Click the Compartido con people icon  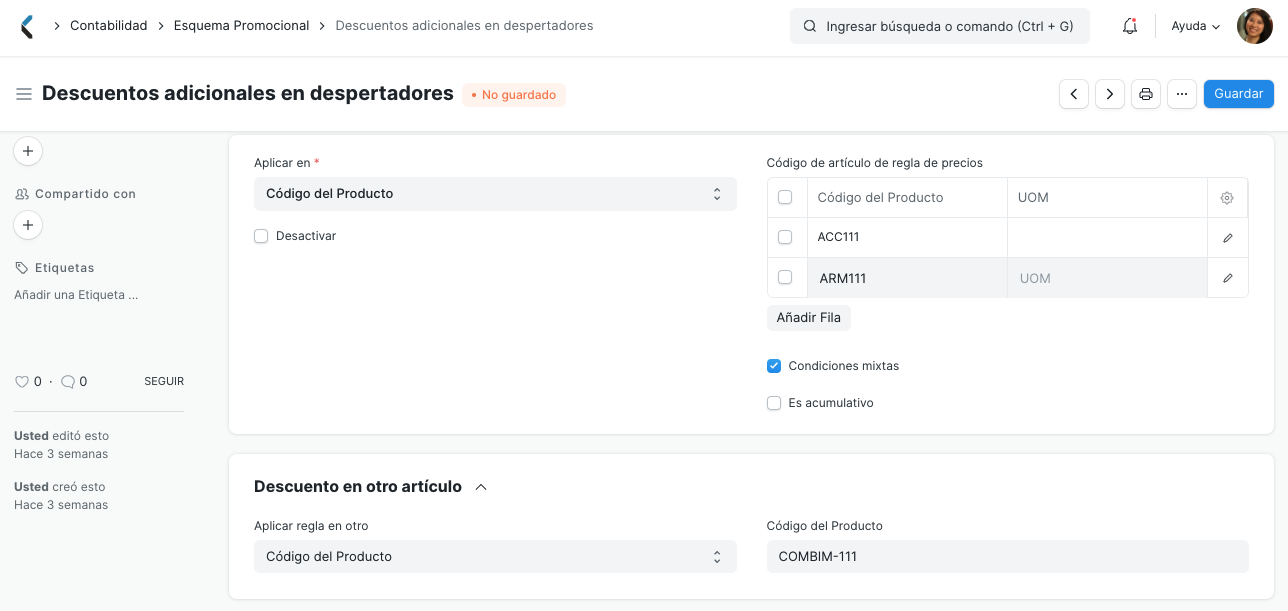tap(22, 194)
